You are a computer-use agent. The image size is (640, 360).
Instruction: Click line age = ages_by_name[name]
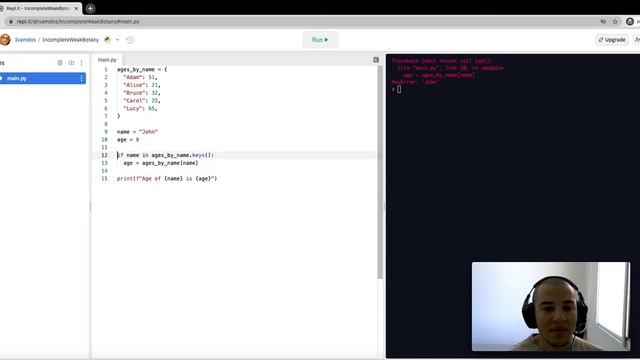coord(161,163)
